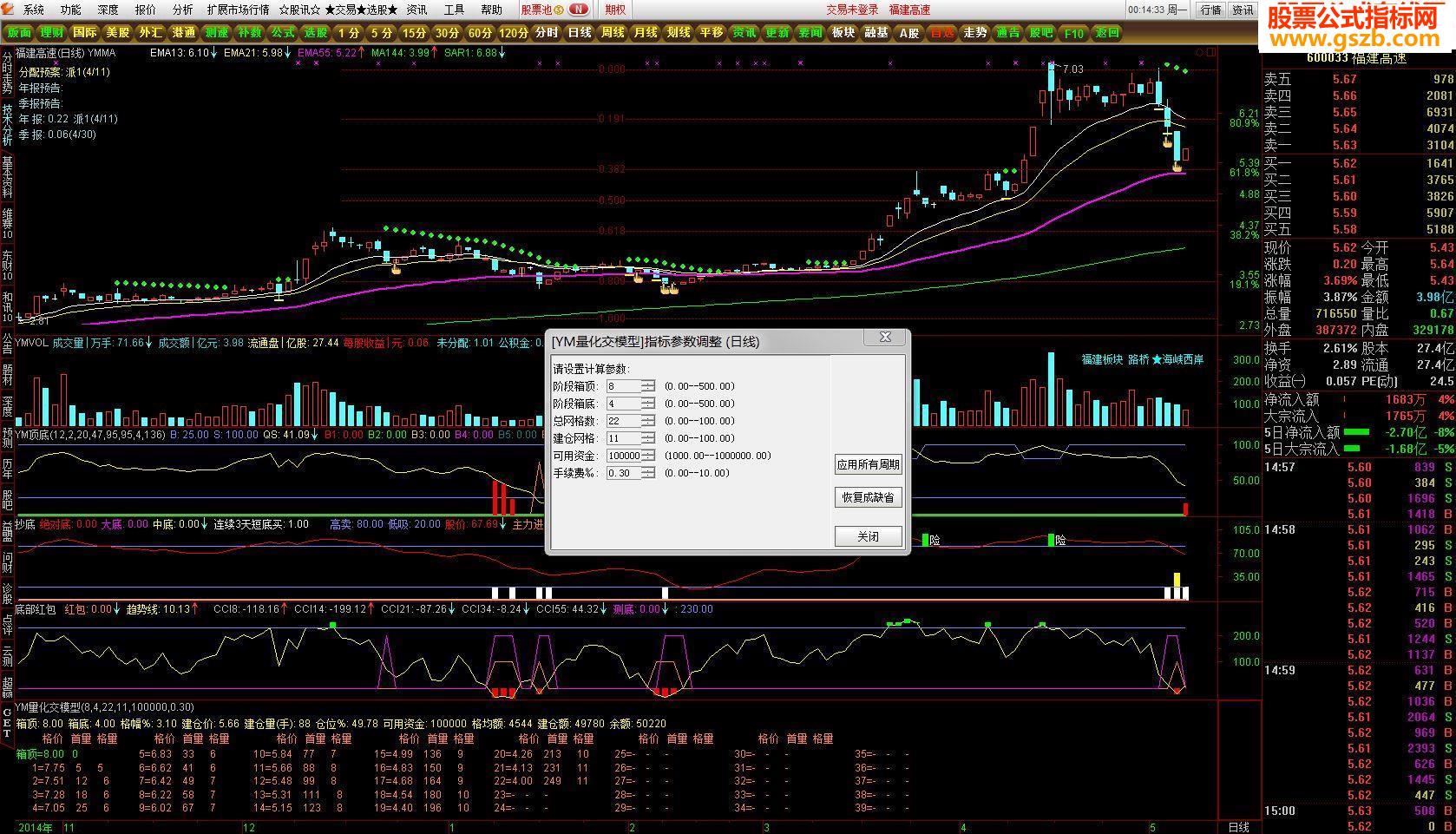Open the 美股 US stocks button
This screenshot has height=834, width=1456.
click(118, 33)
